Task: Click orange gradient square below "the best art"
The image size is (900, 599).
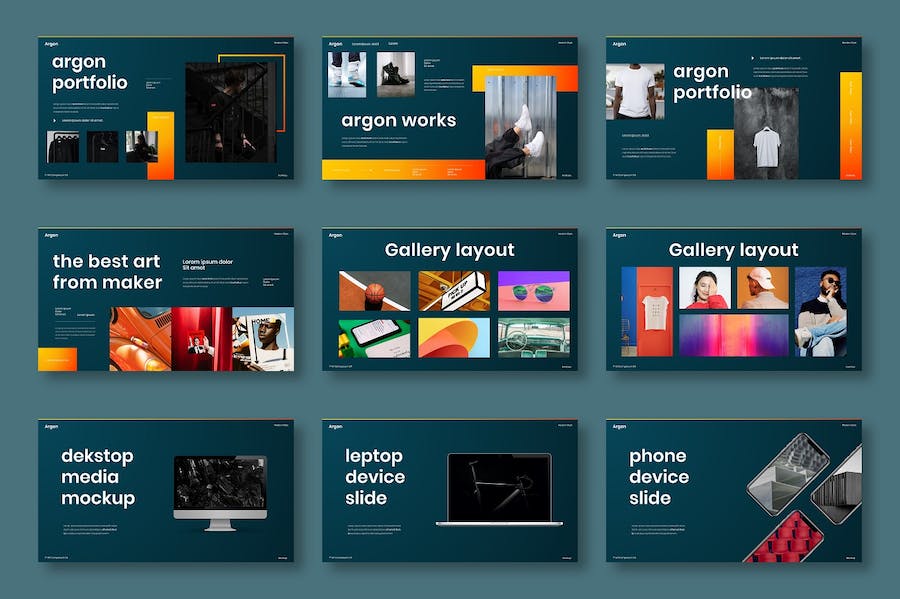Action: pos(57,359)
